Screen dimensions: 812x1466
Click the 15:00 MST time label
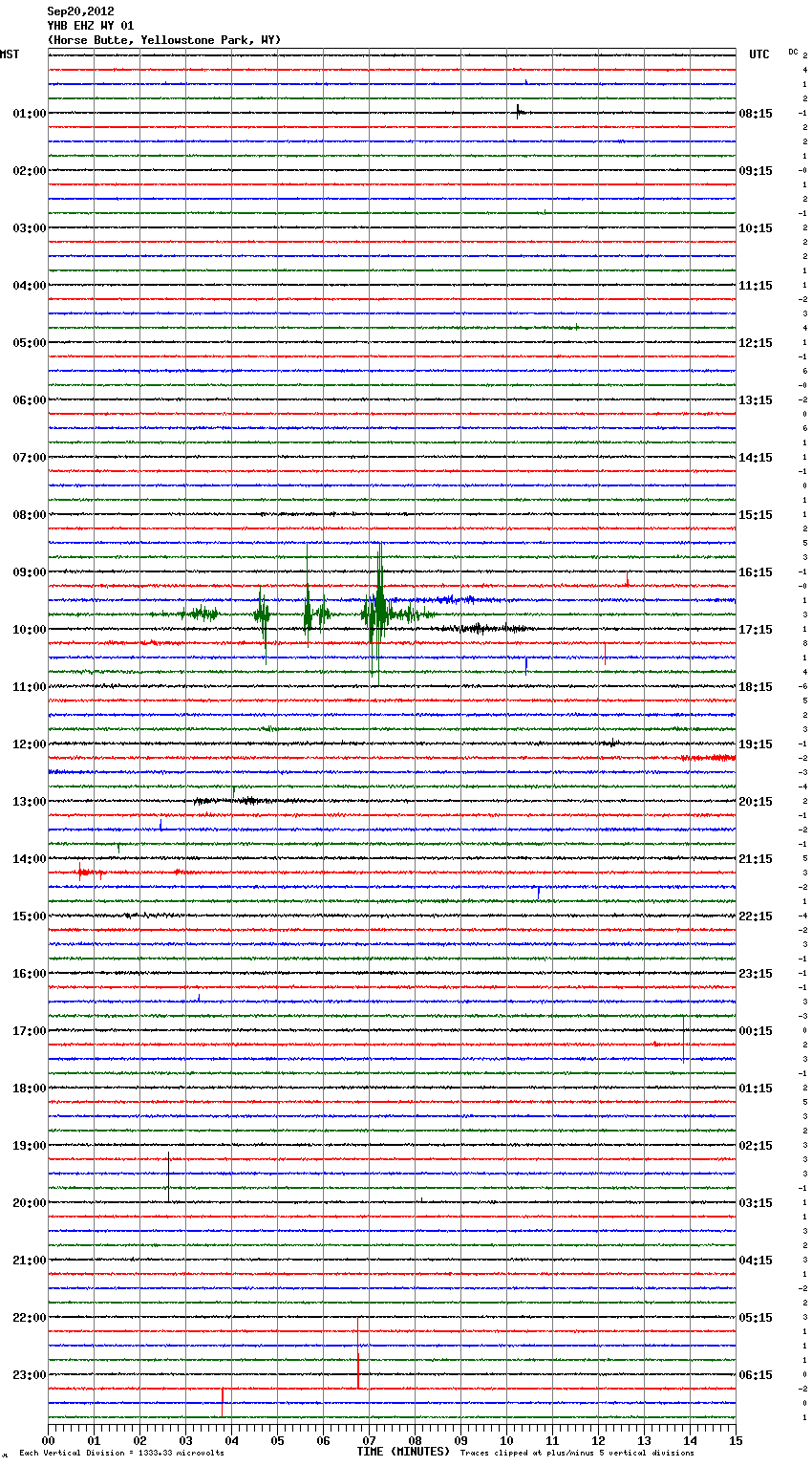tap(30, 916)
